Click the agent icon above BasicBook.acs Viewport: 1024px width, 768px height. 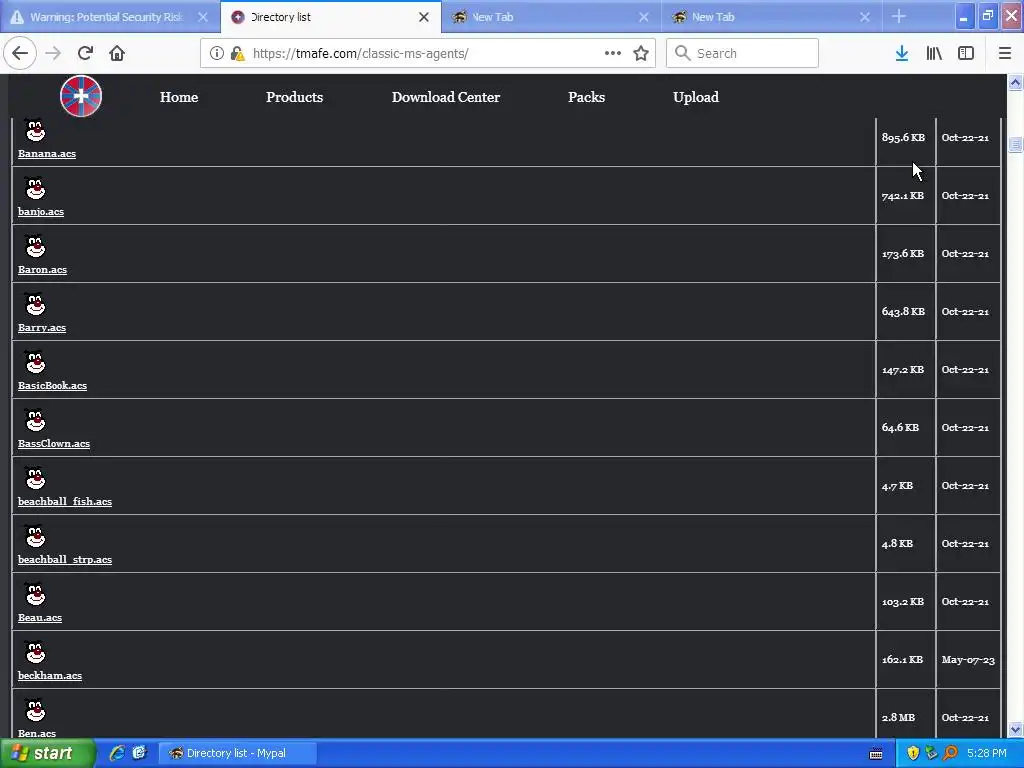(x=35, y=362)
